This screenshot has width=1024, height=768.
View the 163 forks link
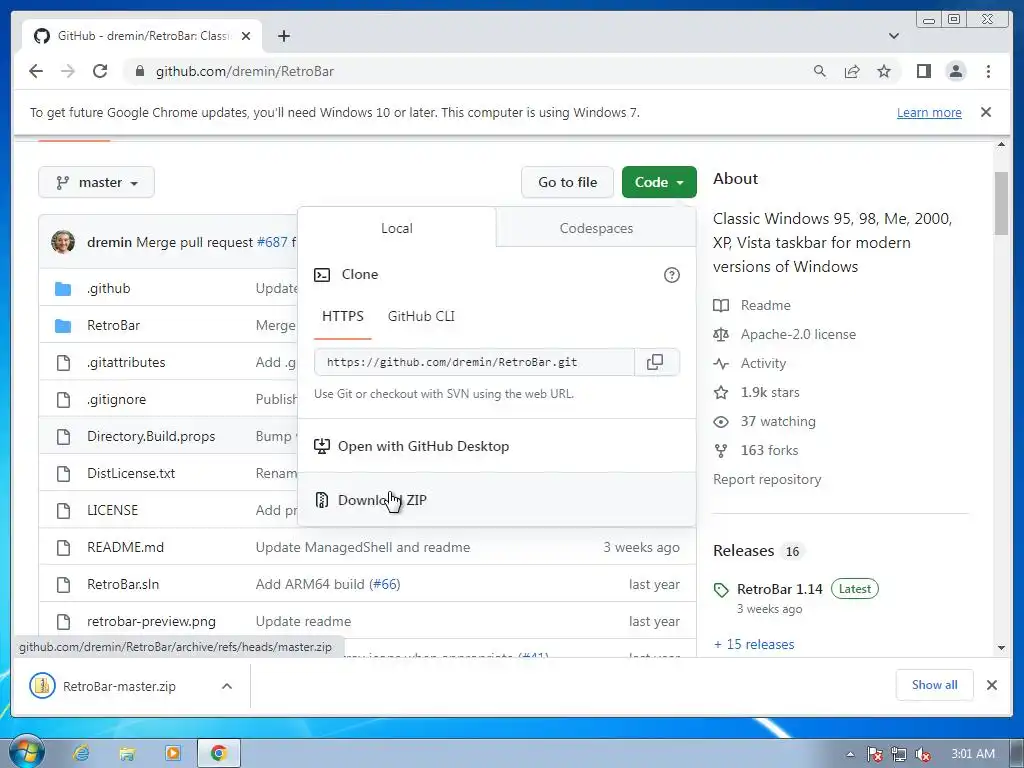click(x=769, y=451)
